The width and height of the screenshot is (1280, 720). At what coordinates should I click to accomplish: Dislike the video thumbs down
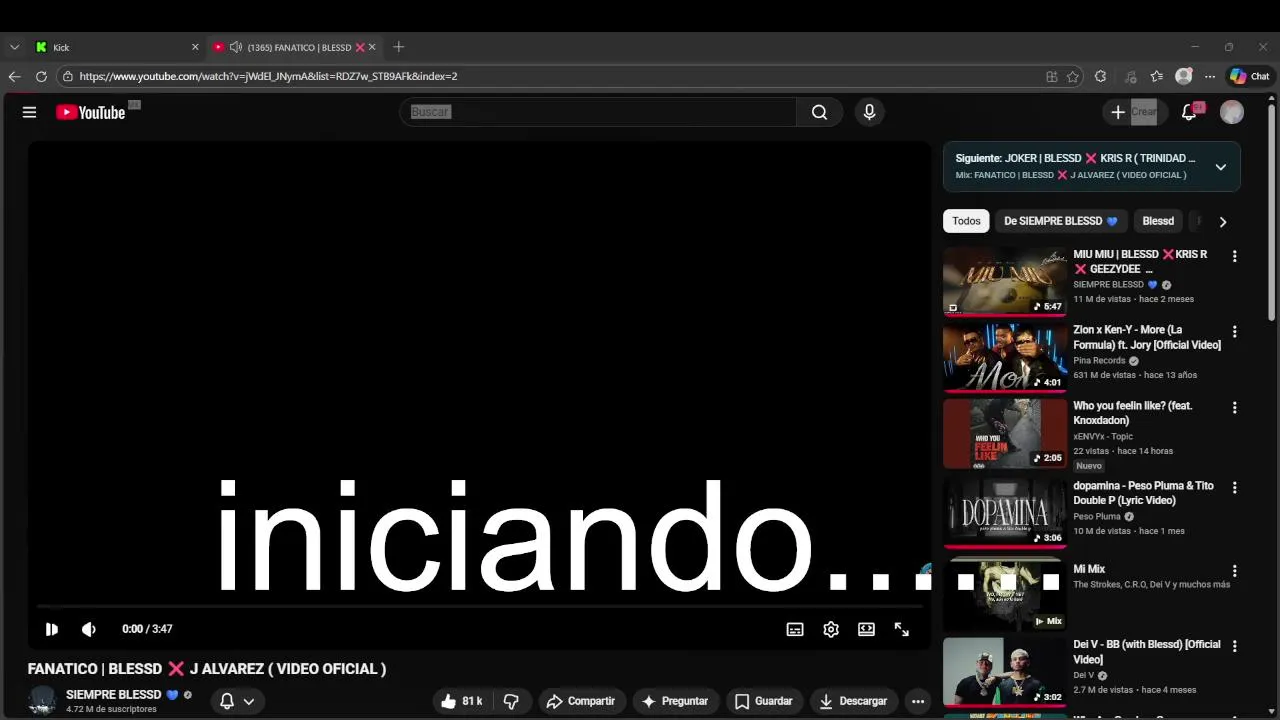(511, 701)
